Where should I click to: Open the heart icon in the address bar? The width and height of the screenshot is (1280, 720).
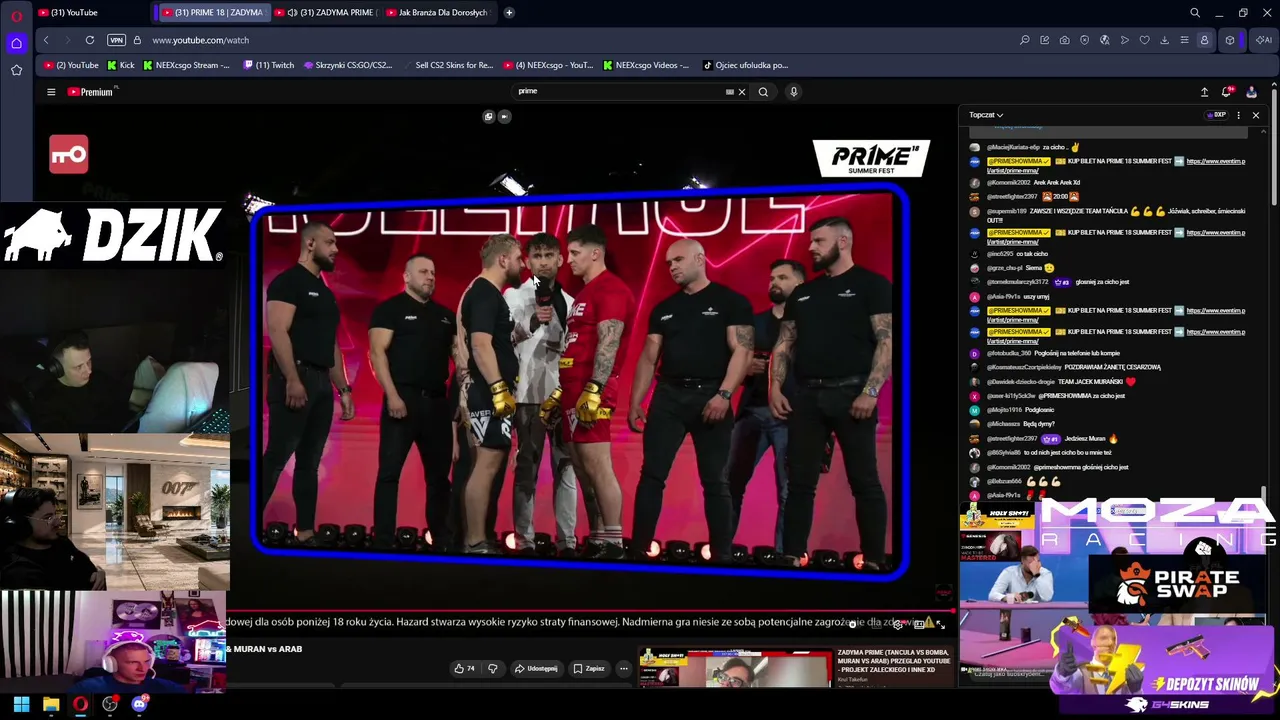coord(1144,40)
